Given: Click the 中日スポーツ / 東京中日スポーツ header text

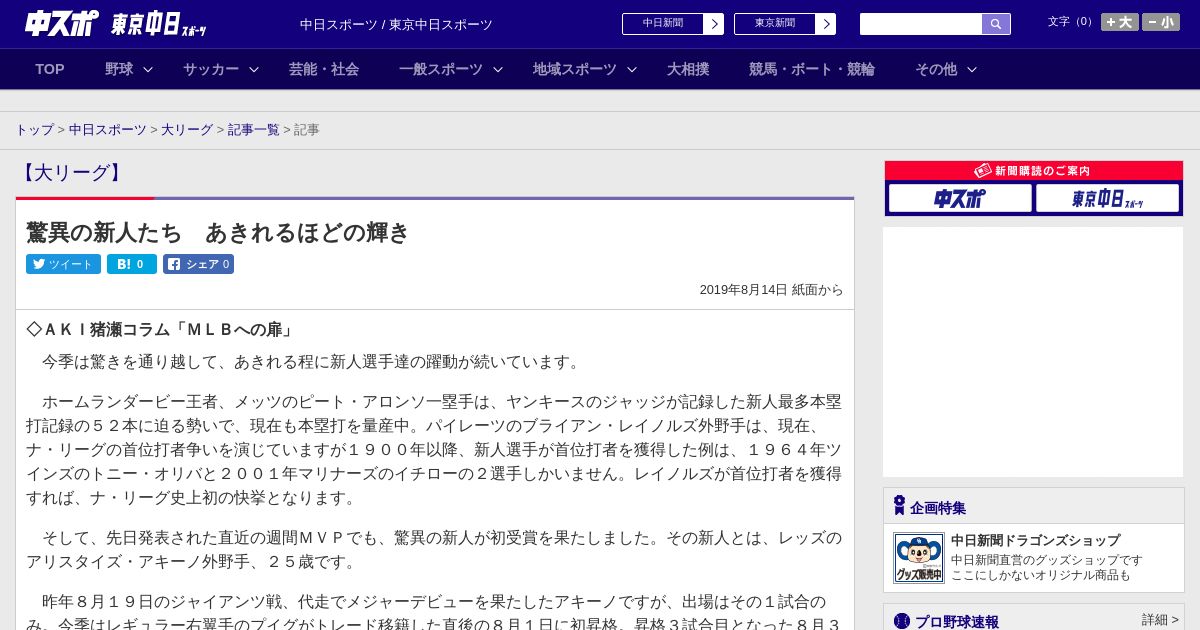Looking at the screenshot, I should pyautogui.click(x=396, y=25).
